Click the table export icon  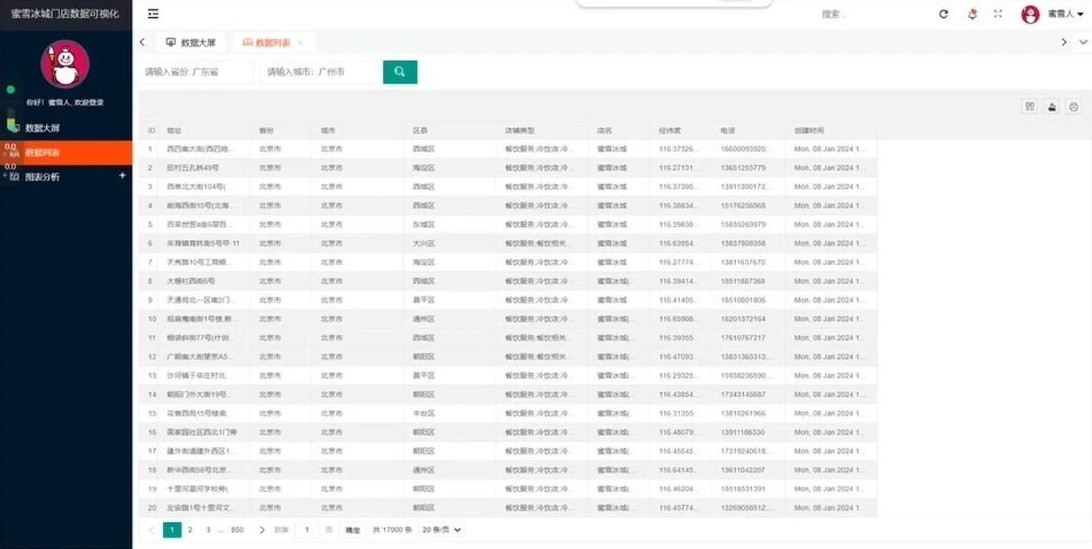[1052, 107]
